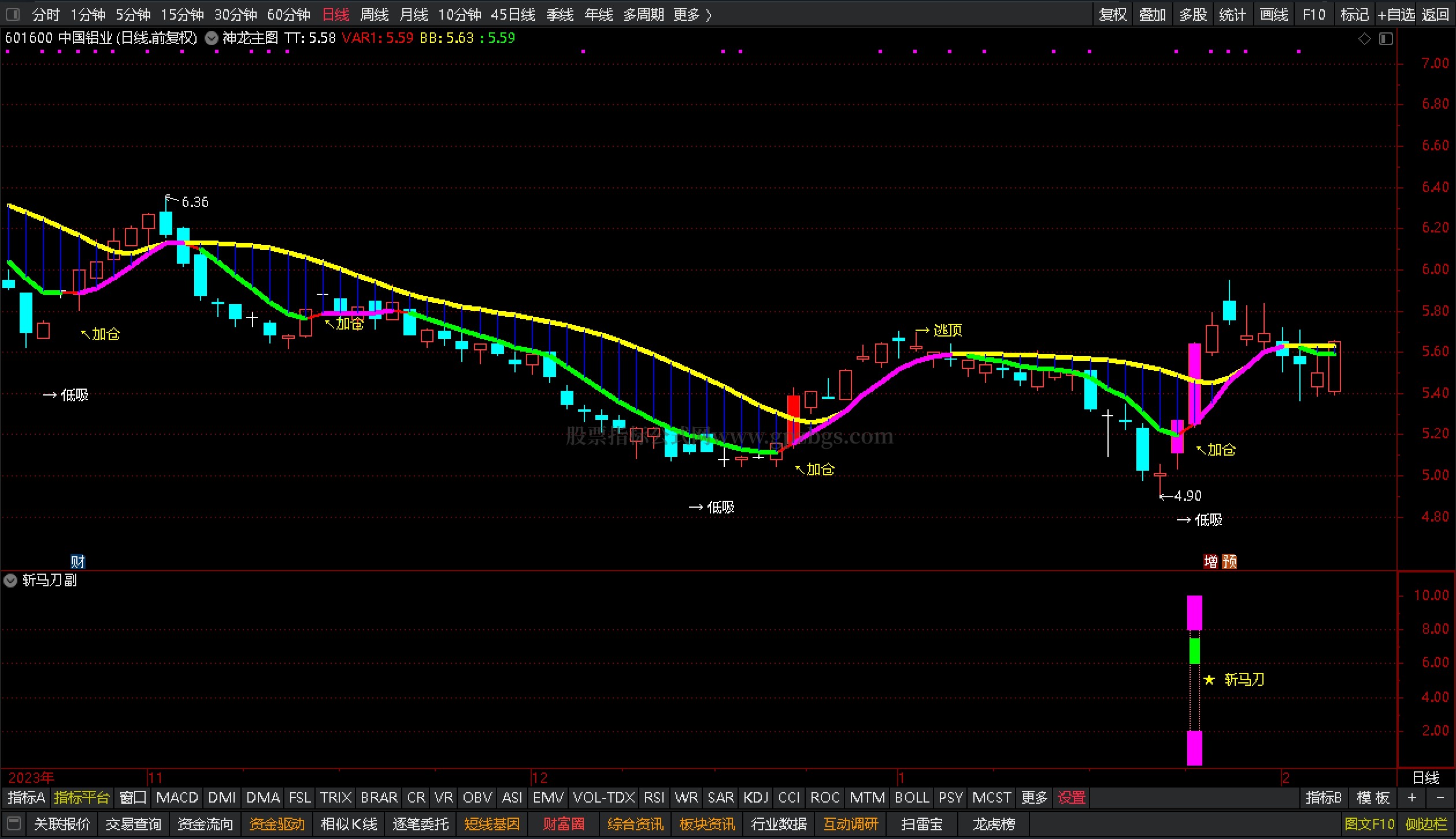Select the KDJ indicator
Image resolution: width=1456 pixels, height=839 pixels.
756,797
